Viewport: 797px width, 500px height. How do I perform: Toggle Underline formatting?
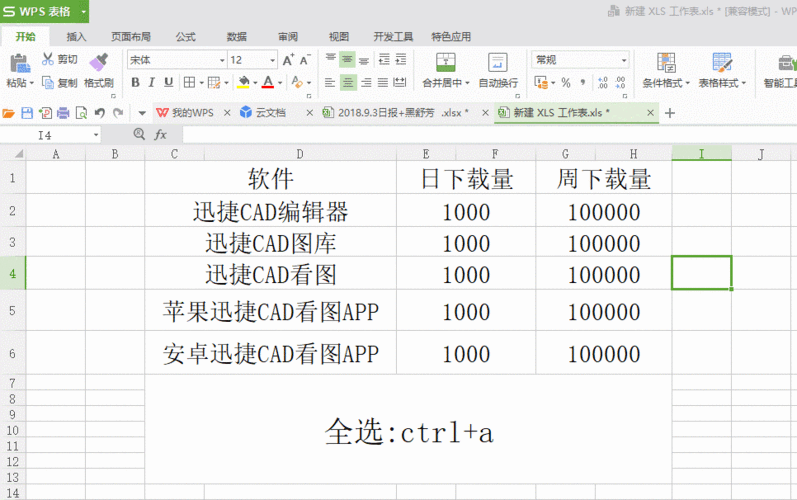click(x=169, y=82)
